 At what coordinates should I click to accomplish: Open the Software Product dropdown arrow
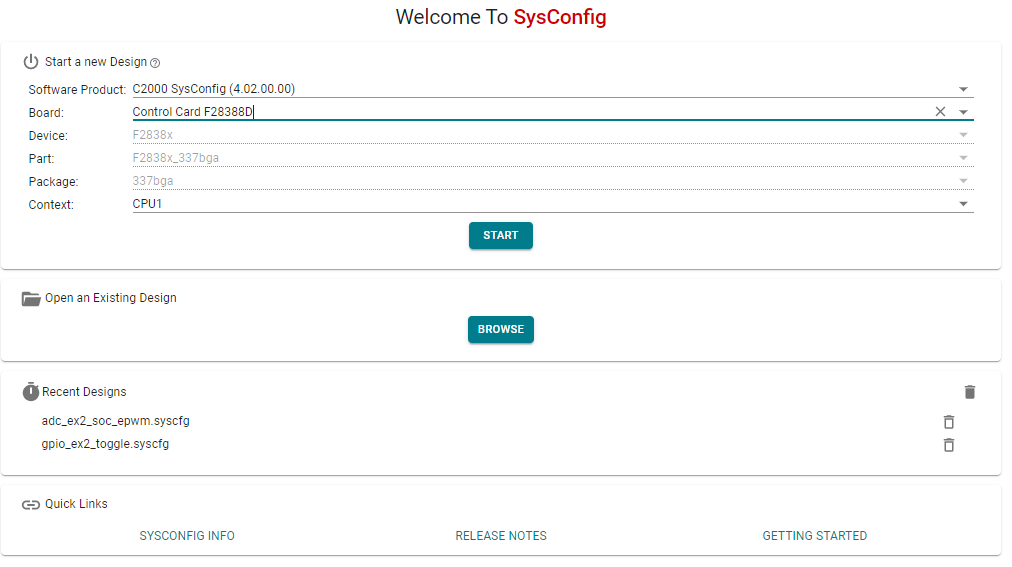click(963, 89)
